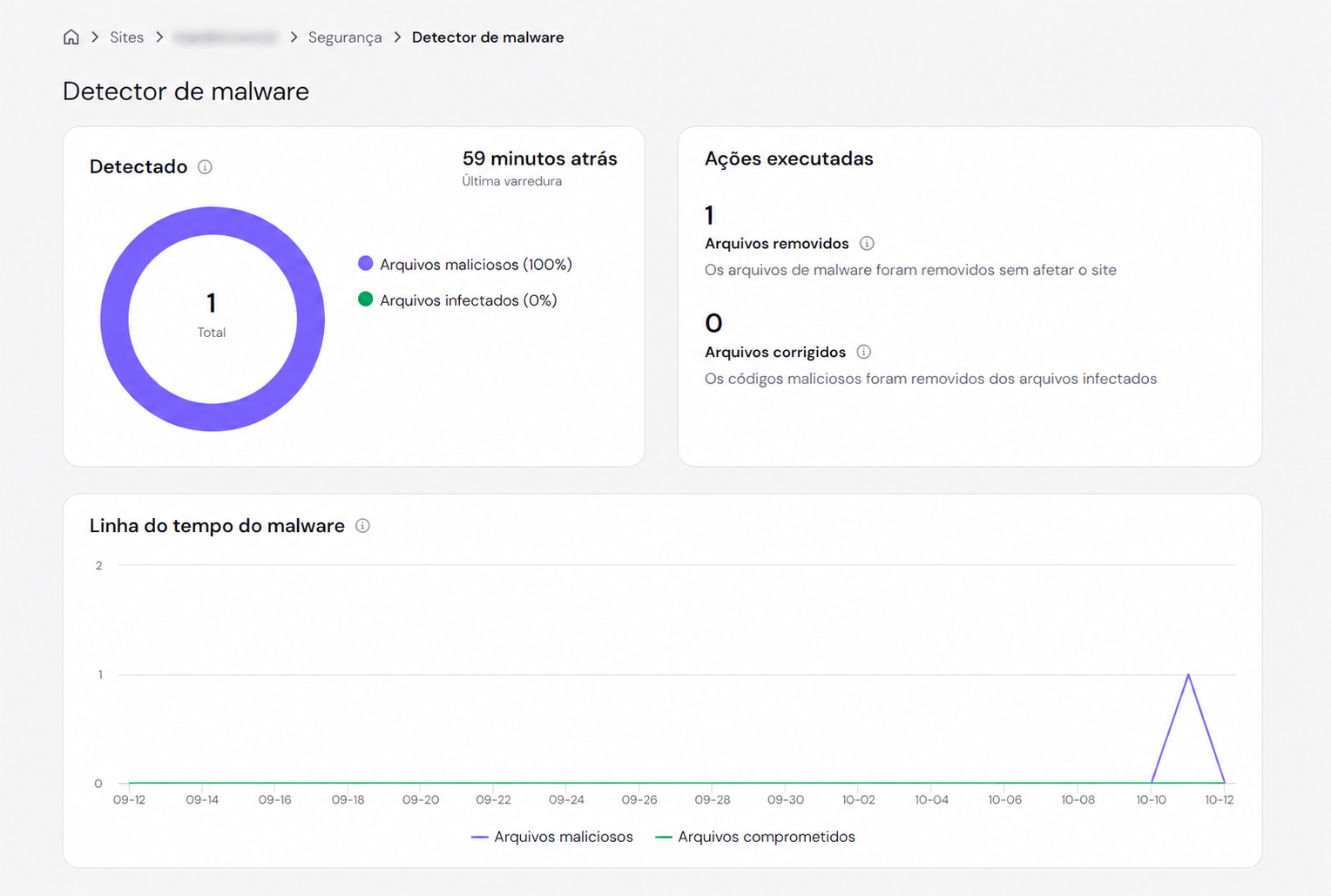
Task: Click the 09-12 date on the timeline axis
Action: [129, 799]
